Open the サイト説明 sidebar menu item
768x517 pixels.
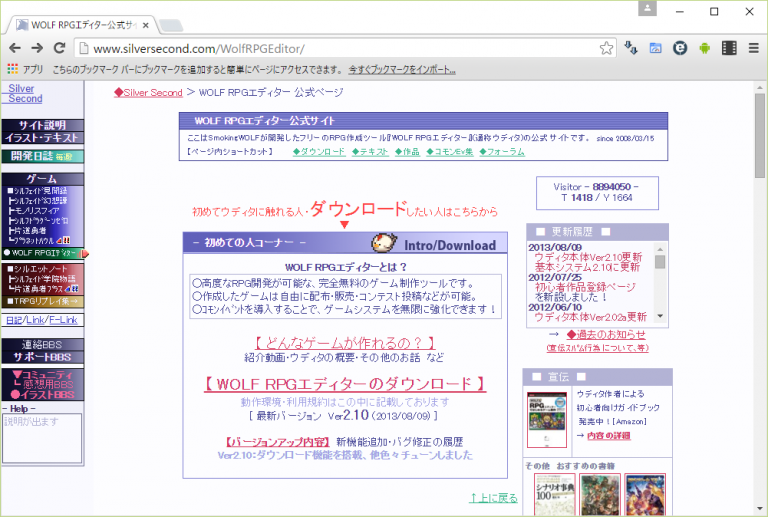(x=42, y=125)
